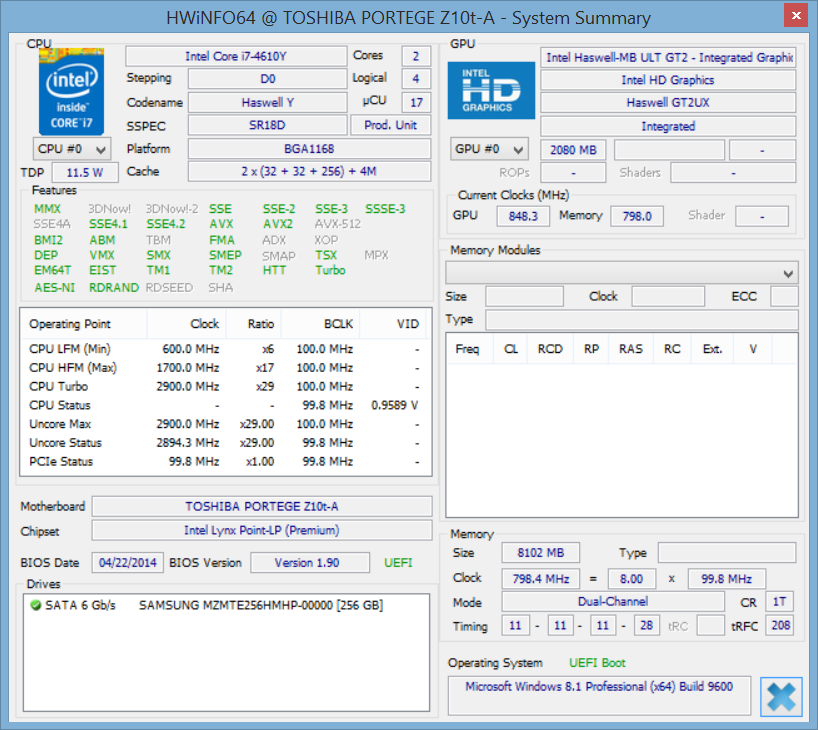Click the Timing value 28
Viewport: 818px width, 730px height.
point(646,625)
